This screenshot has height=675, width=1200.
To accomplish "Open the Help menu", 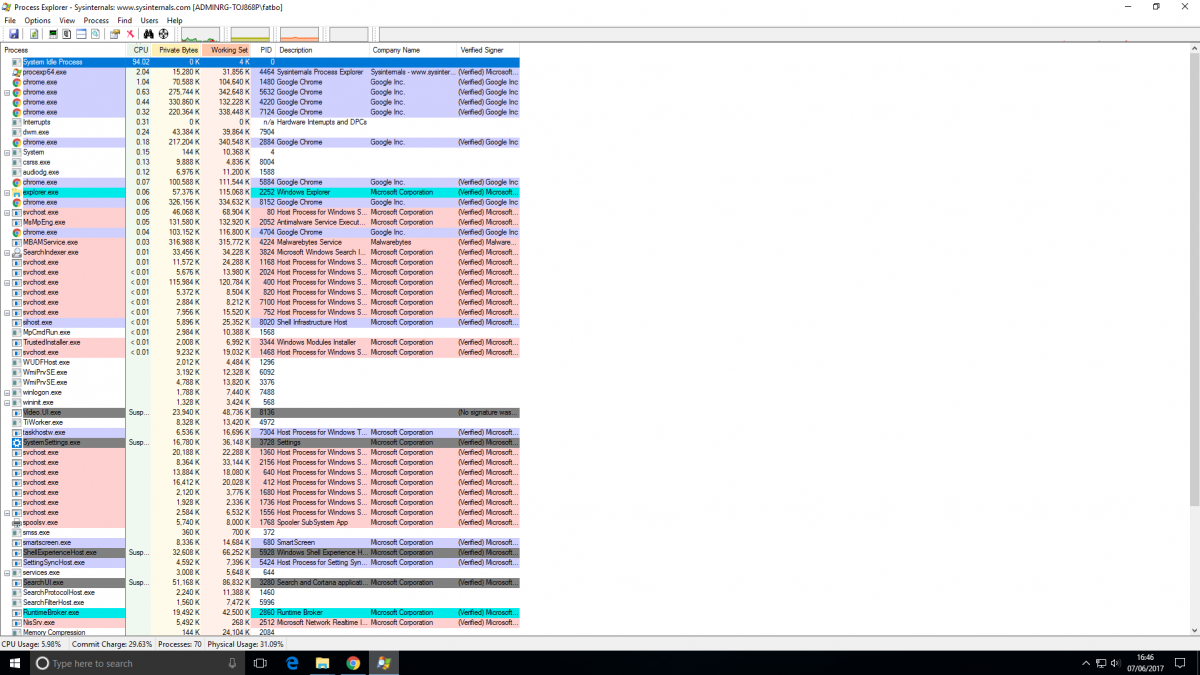I will tap(175, 20).
